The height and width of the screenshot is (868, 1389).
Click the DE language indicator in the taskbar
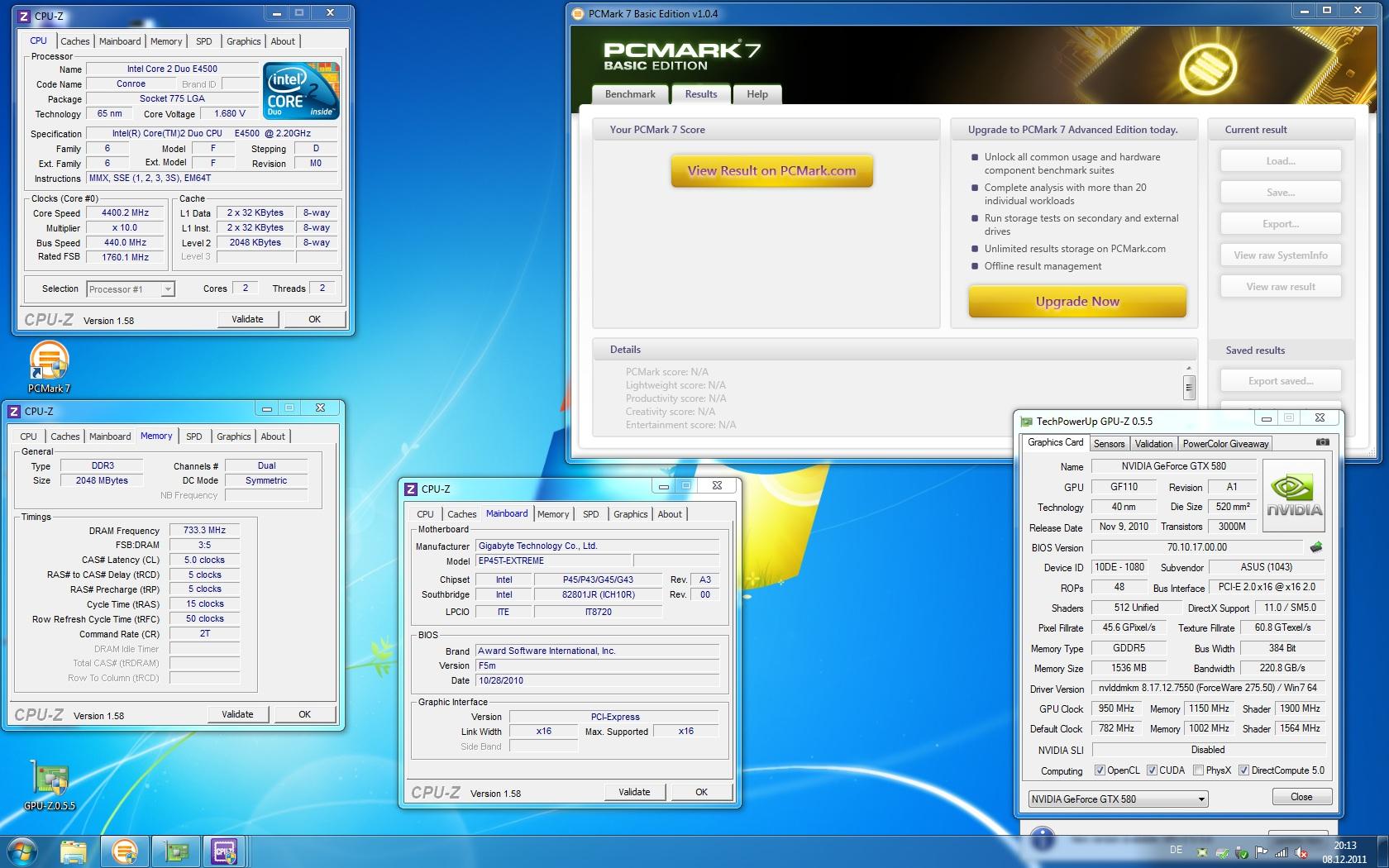(x=1176, y=850)
